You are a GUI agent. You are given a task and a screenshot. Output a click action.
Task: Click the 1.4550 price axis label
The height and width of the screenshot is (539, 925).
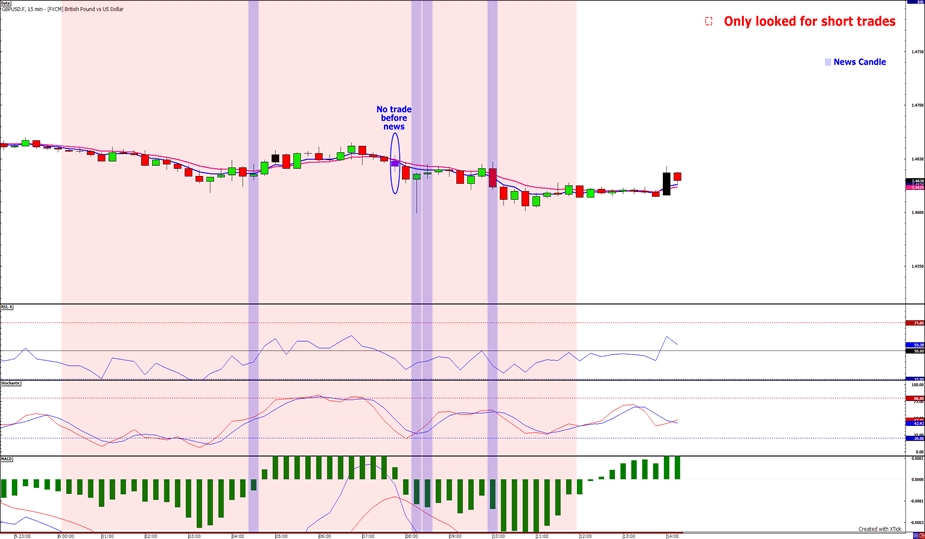point(917,267)
